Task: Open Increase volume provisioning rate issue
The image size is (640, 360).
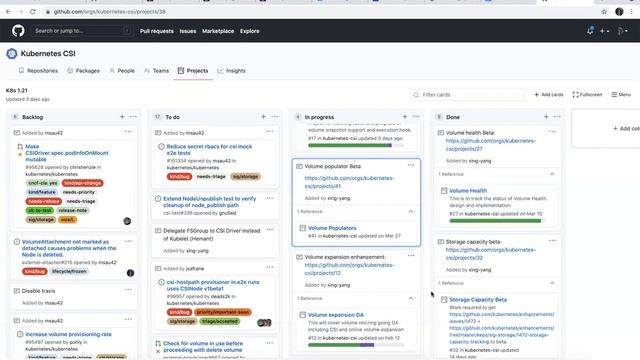Action: tap(68, 334)
